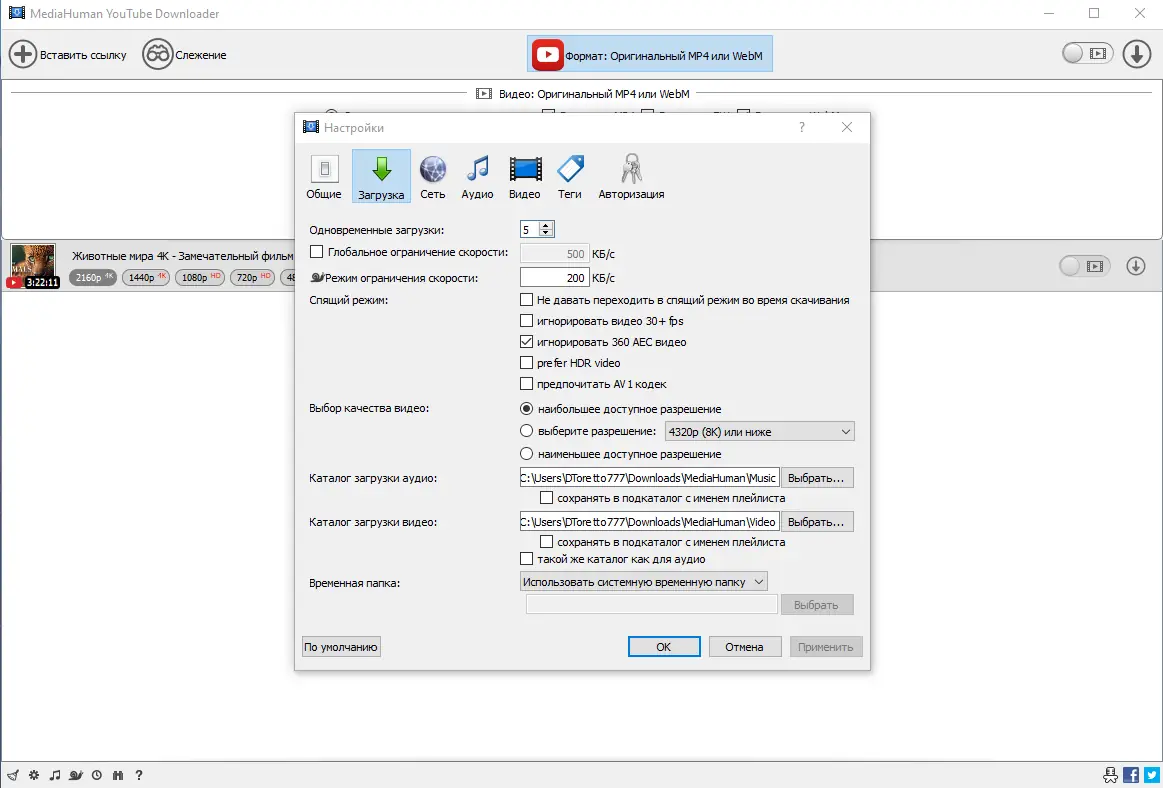Open the music note icon at bottom toolbar
1163x788 pixels.
pyautogui.click(x=55, y=774)
